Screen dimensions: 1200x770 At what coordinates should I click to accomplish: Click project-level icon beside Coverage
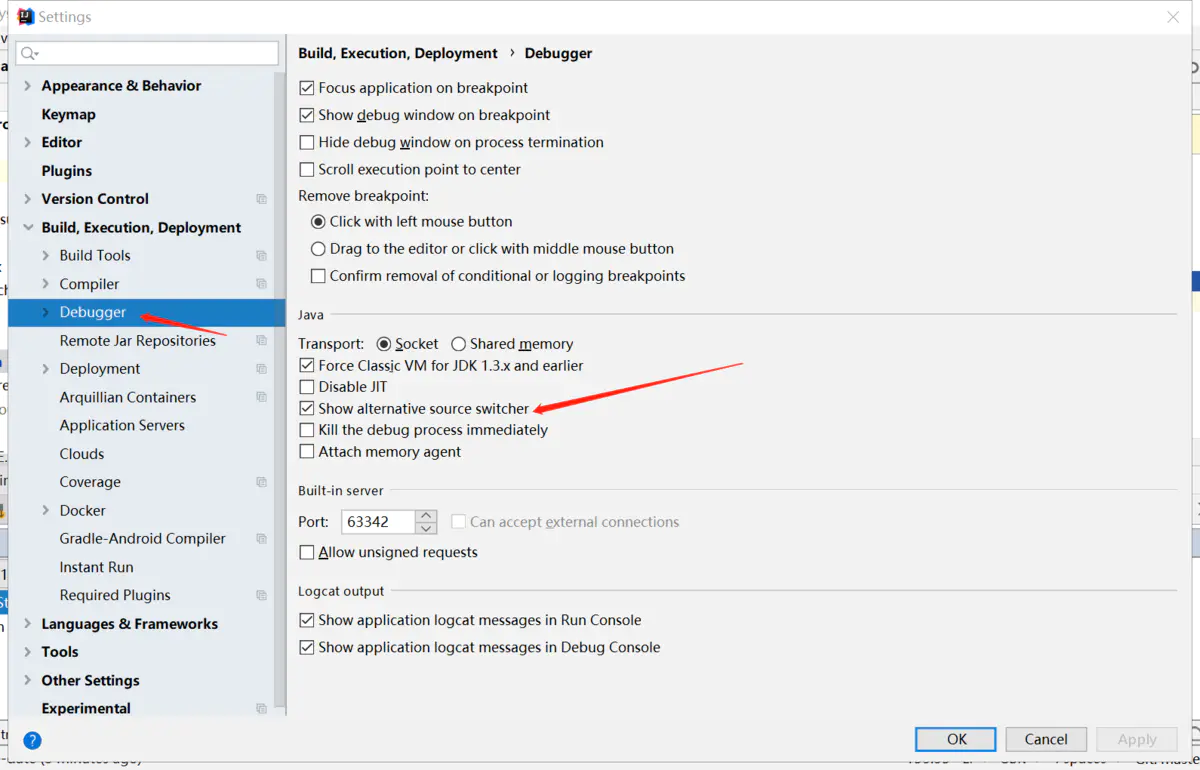pyautogui.click(x=262, y=482)
